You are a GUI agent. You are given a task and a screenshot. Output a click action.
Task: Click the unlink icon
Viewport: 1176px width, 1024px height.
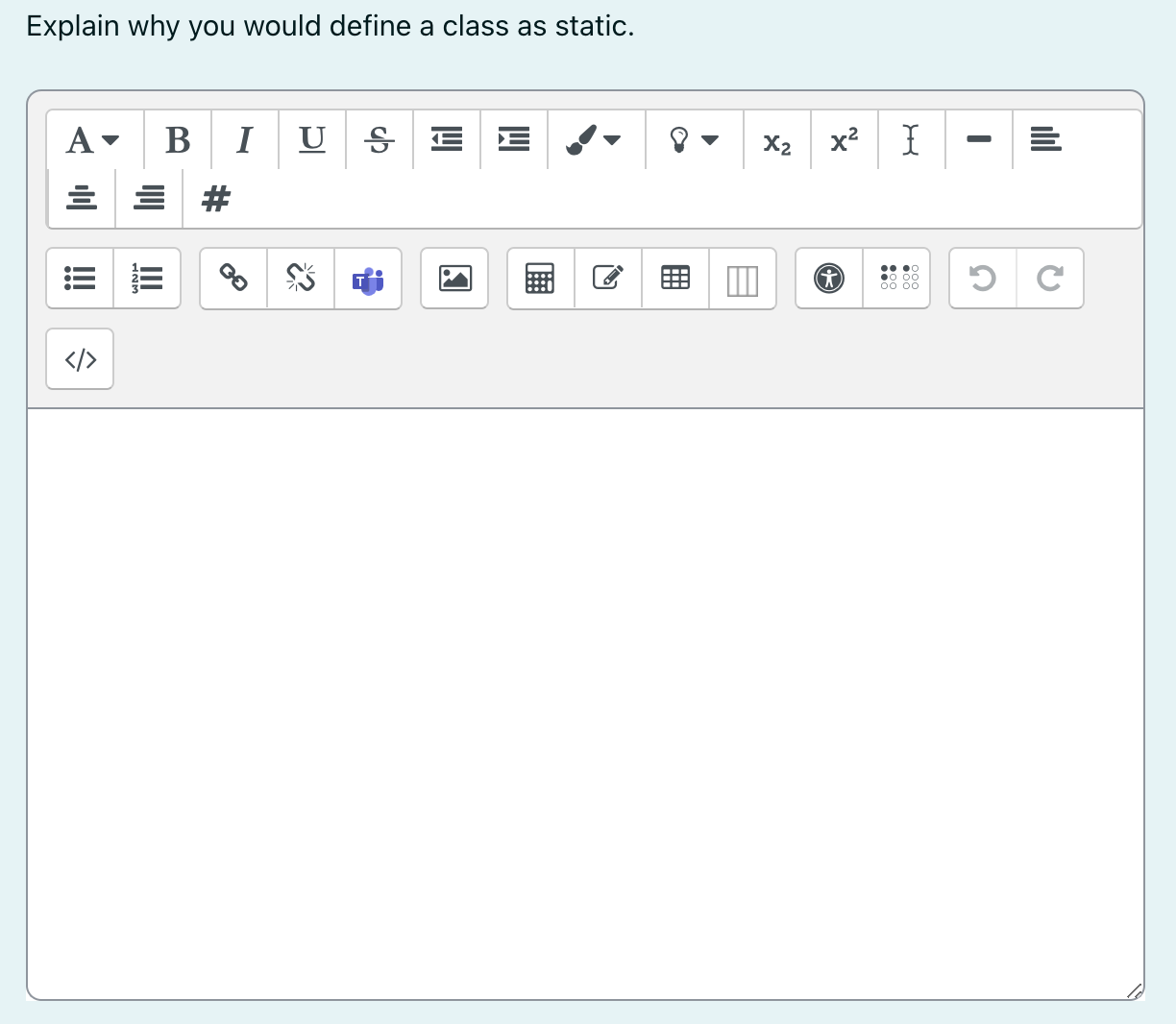tap(301, 279)
